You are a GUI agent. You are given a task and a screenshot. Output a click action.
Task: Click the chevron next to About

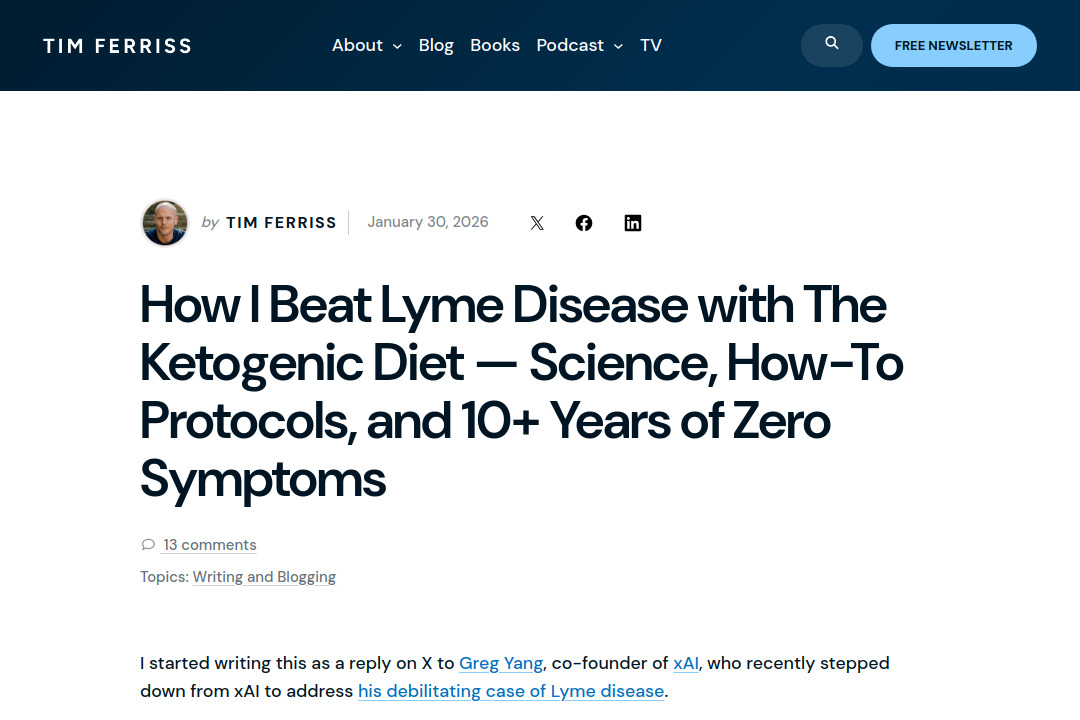click(x=397, y=46)
